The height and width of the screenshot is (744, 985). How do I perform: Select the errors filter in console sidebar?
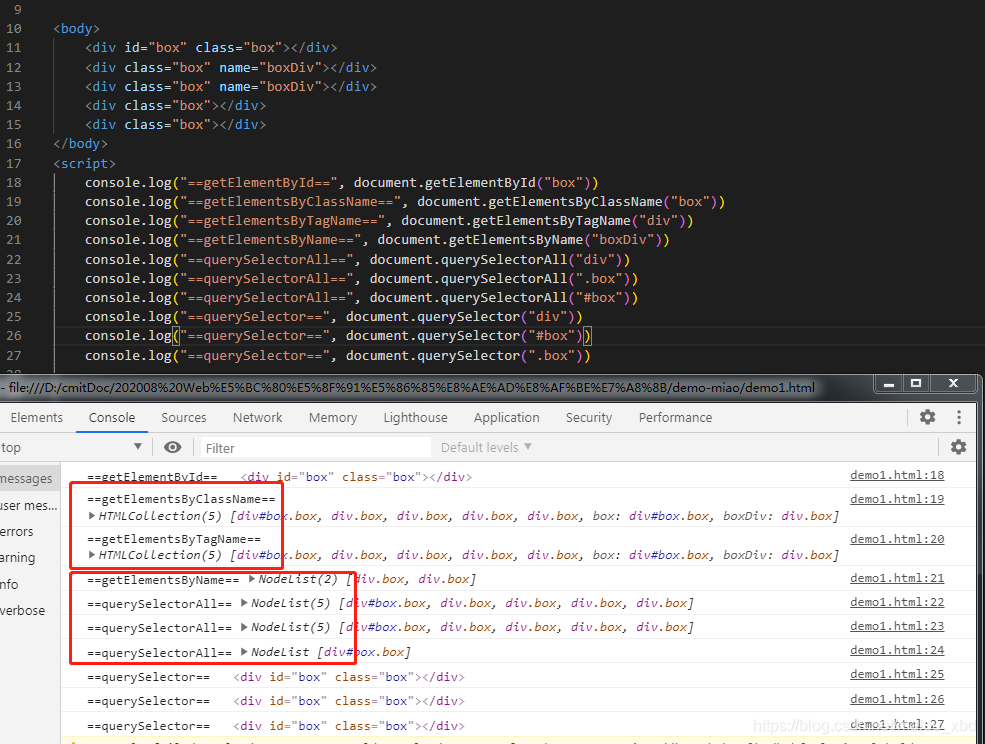(x=16, y=531)
